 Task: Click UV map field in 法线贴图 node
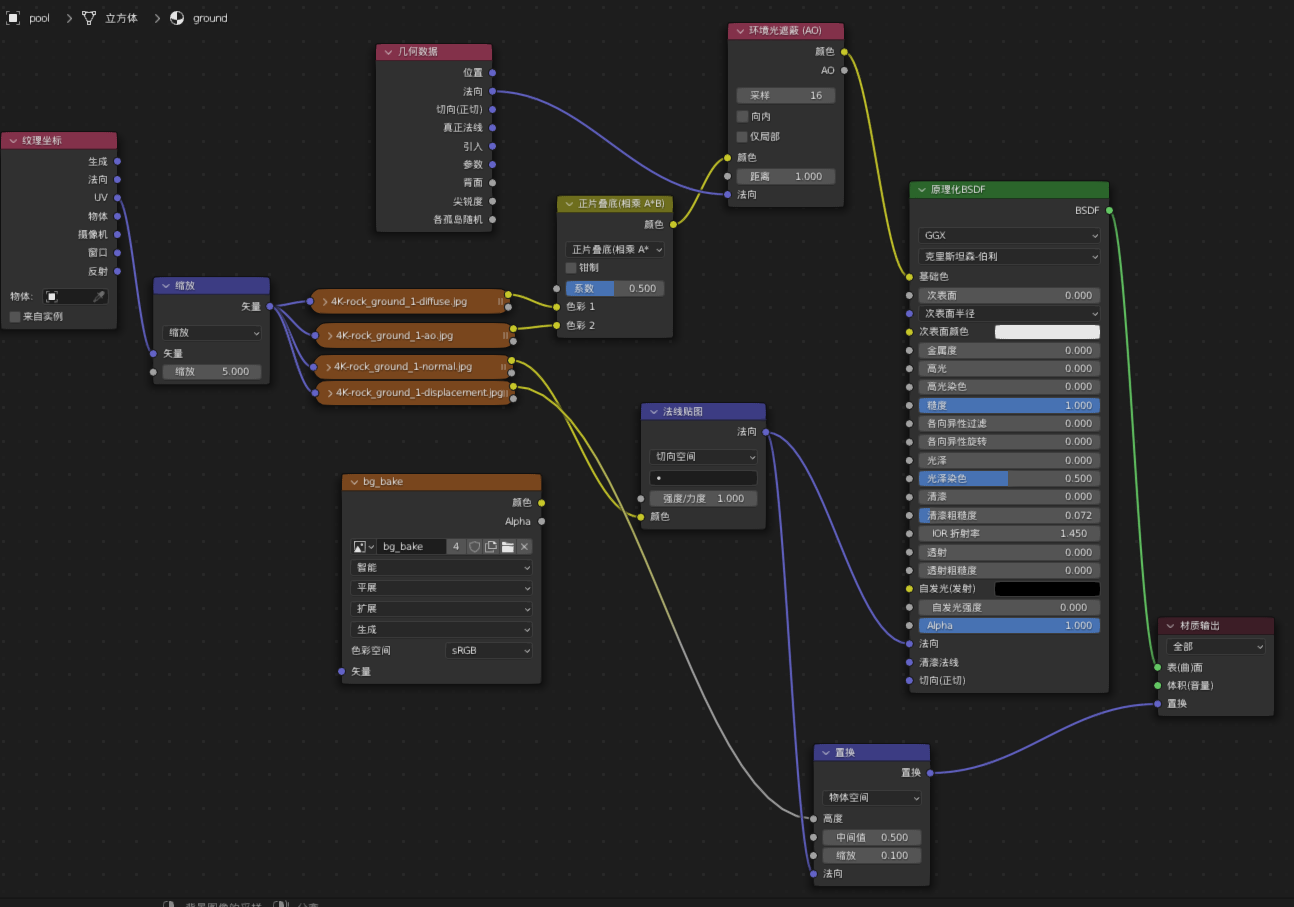[703, 478]
